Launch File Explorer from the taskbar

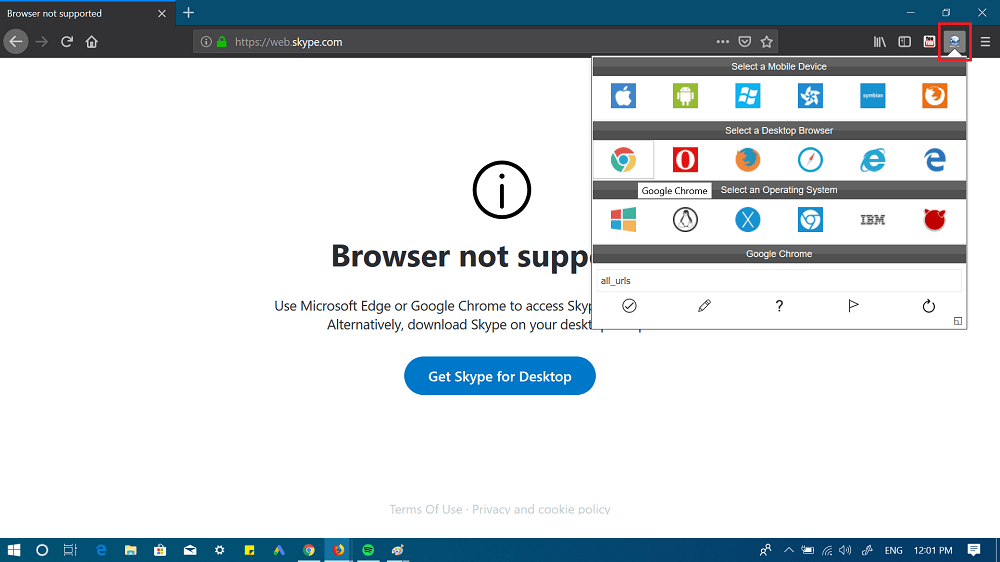coord(131,550)
